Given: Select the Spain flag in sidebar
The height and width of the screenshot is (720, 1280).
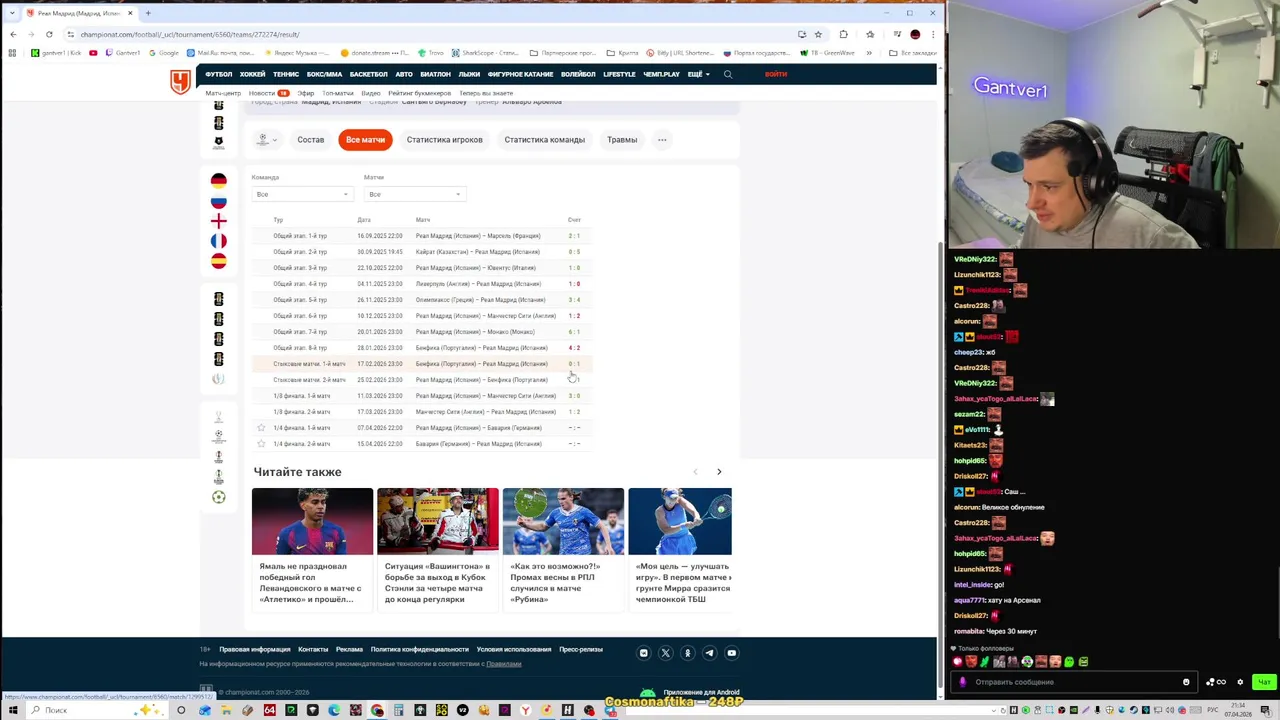Looking at the screenshot, I should pyautogui.click(x=218, y=261).
